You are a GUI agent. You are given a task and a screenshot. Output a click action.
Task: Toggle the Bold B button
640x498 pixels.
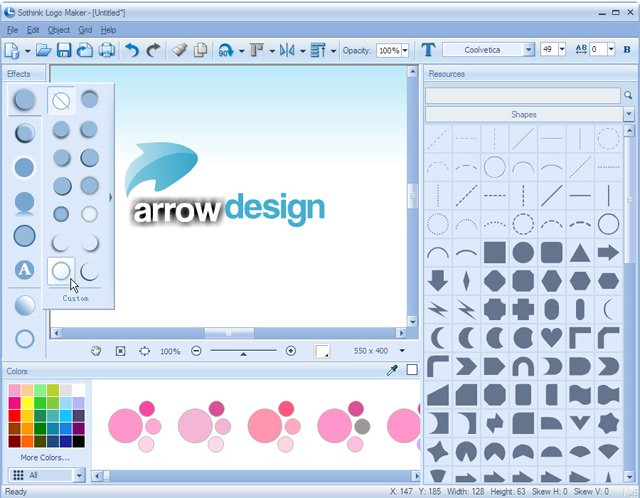click(627, 50)
